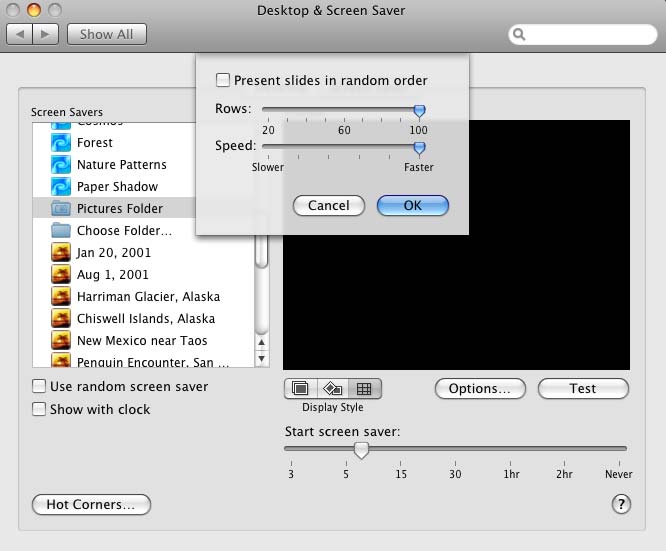Image resolution: width=666 pixels, height=551 pixels.
Task: Click the 60 tick on Rows slider
Action: click(x=344, y=130)
